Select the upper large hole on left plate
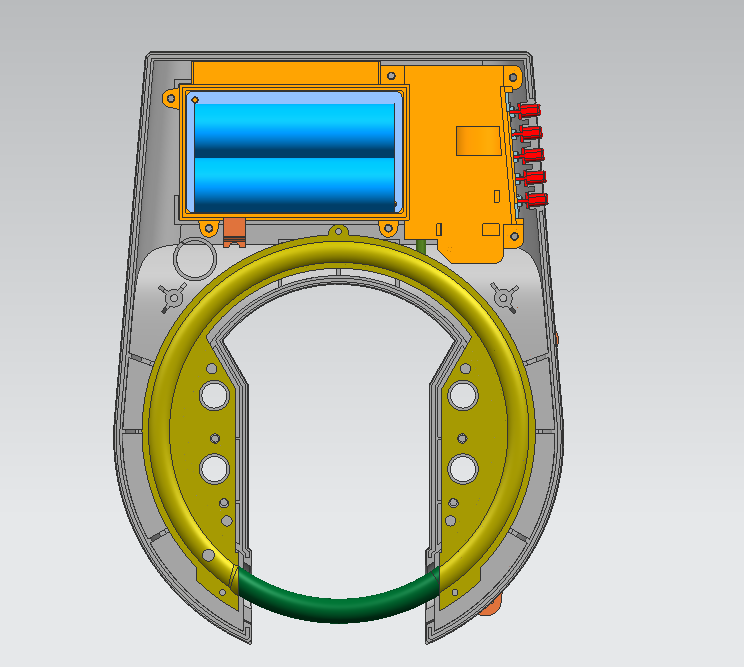The image size is (744, 667). pyautogui.click(x=214, y=395)
